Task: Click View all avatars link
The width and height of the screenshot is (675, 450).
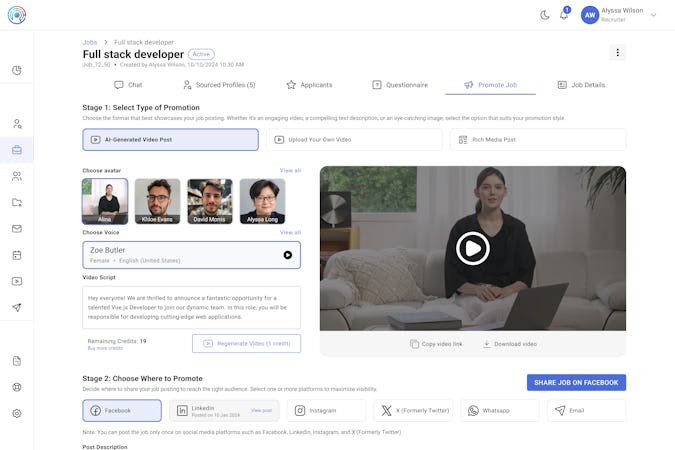Action: (290, 171)
